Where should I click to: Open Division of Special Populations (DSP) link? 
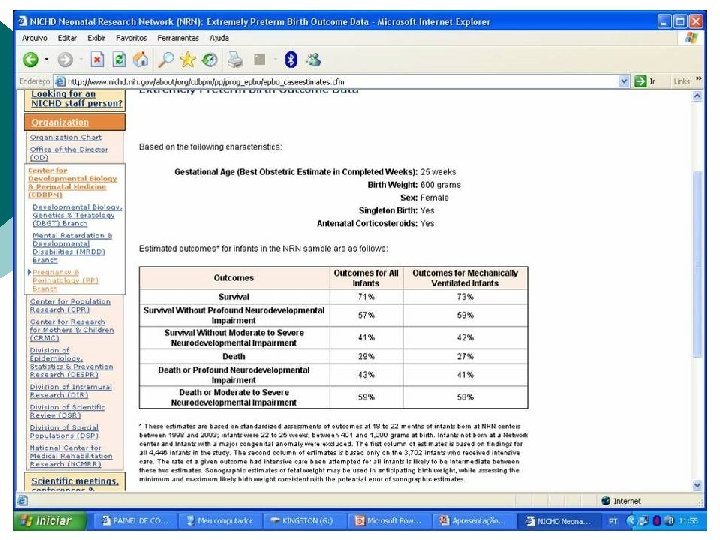(x=64, y=431)
